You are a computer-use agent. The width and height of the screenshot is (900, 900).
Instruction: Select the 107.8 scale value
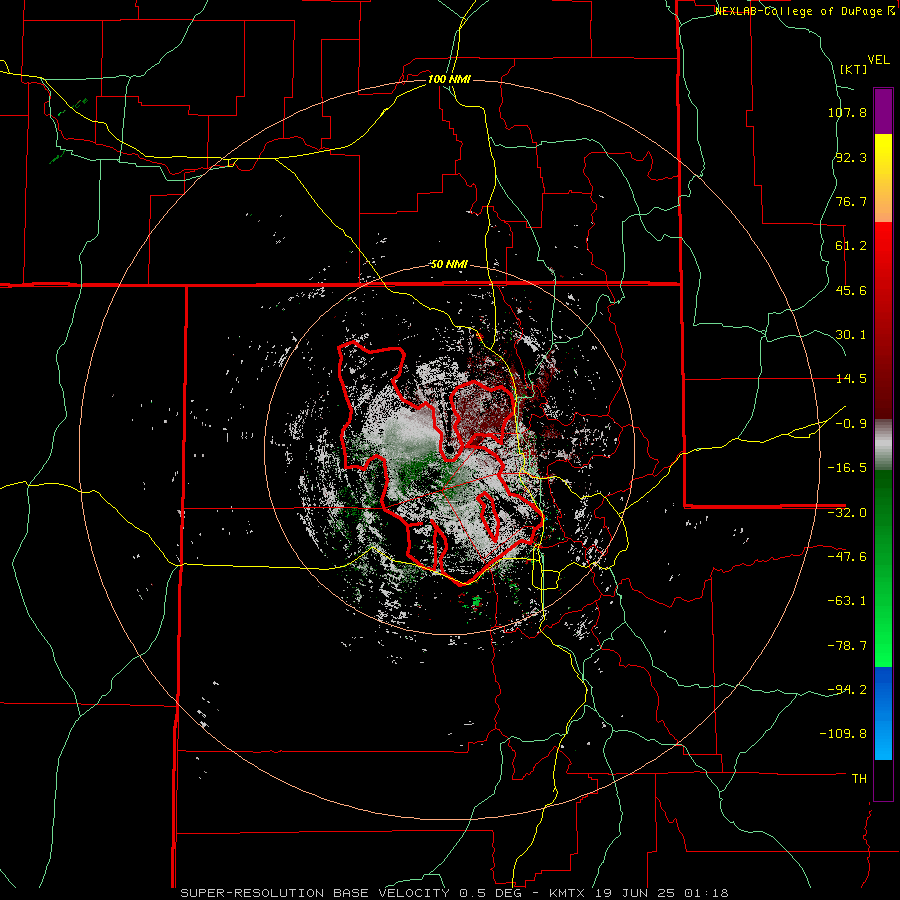coord(847,112)
